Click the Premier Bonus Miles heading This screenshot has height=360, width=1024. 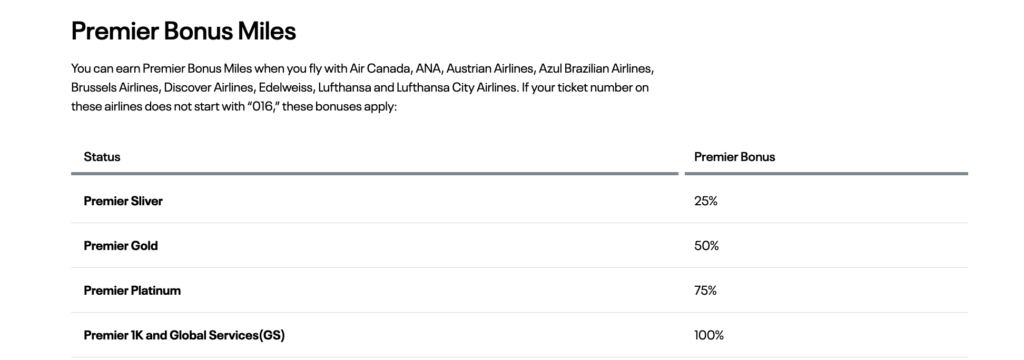pos(184,31)
